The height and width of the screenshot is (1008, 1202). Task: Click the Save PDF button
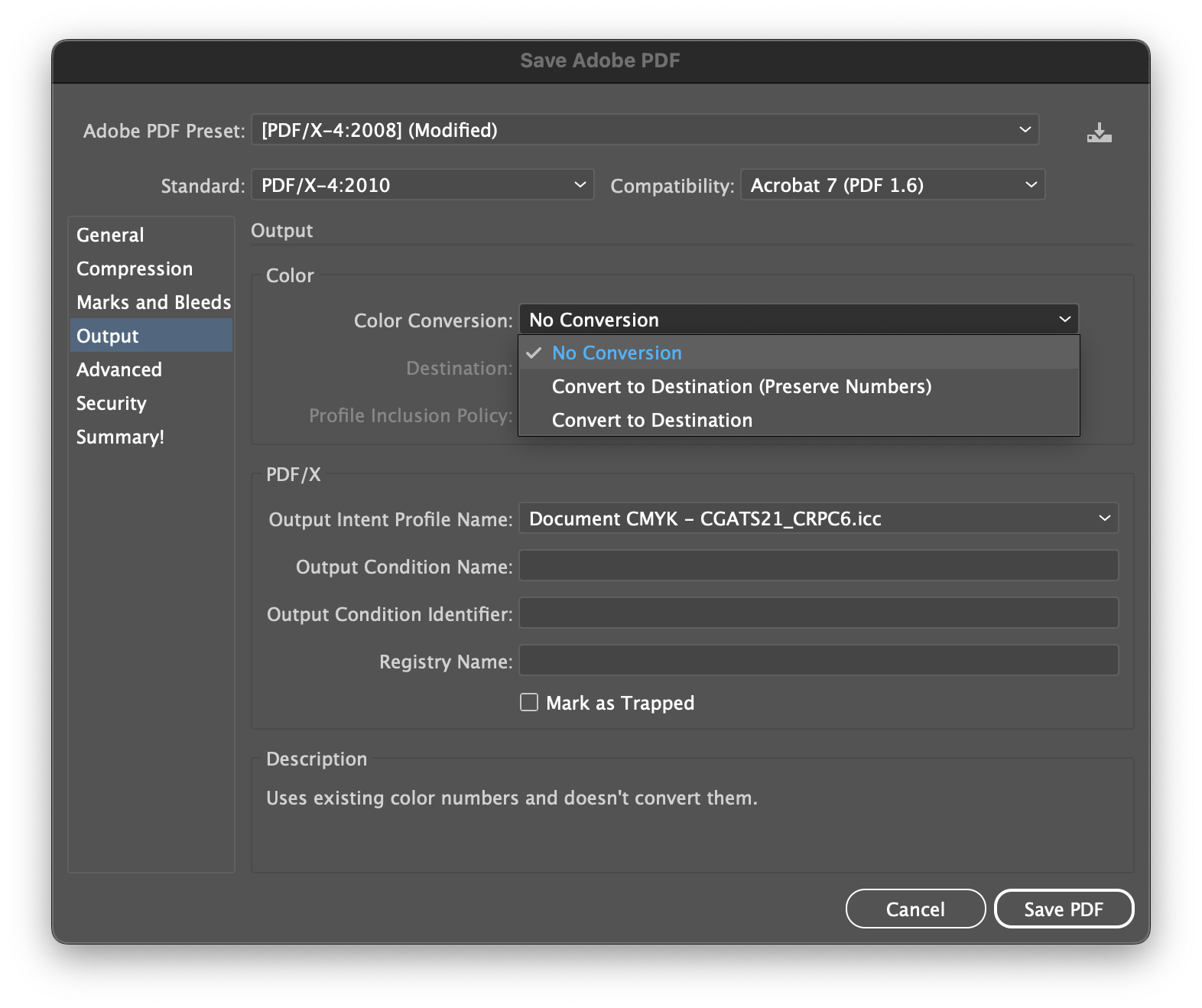(x=1064, y=909)
